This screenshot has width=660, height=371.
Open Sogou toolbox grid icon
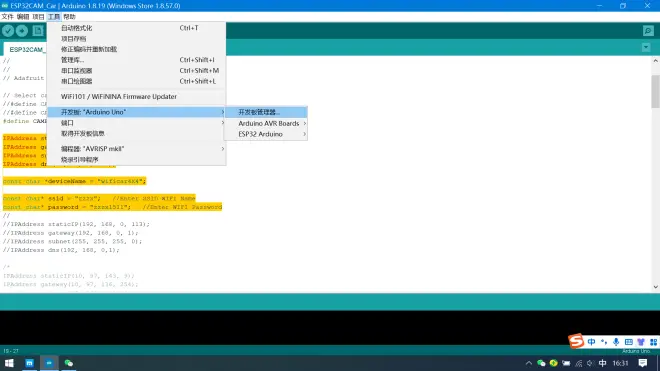pyautogui.click(x=653, y=342)
